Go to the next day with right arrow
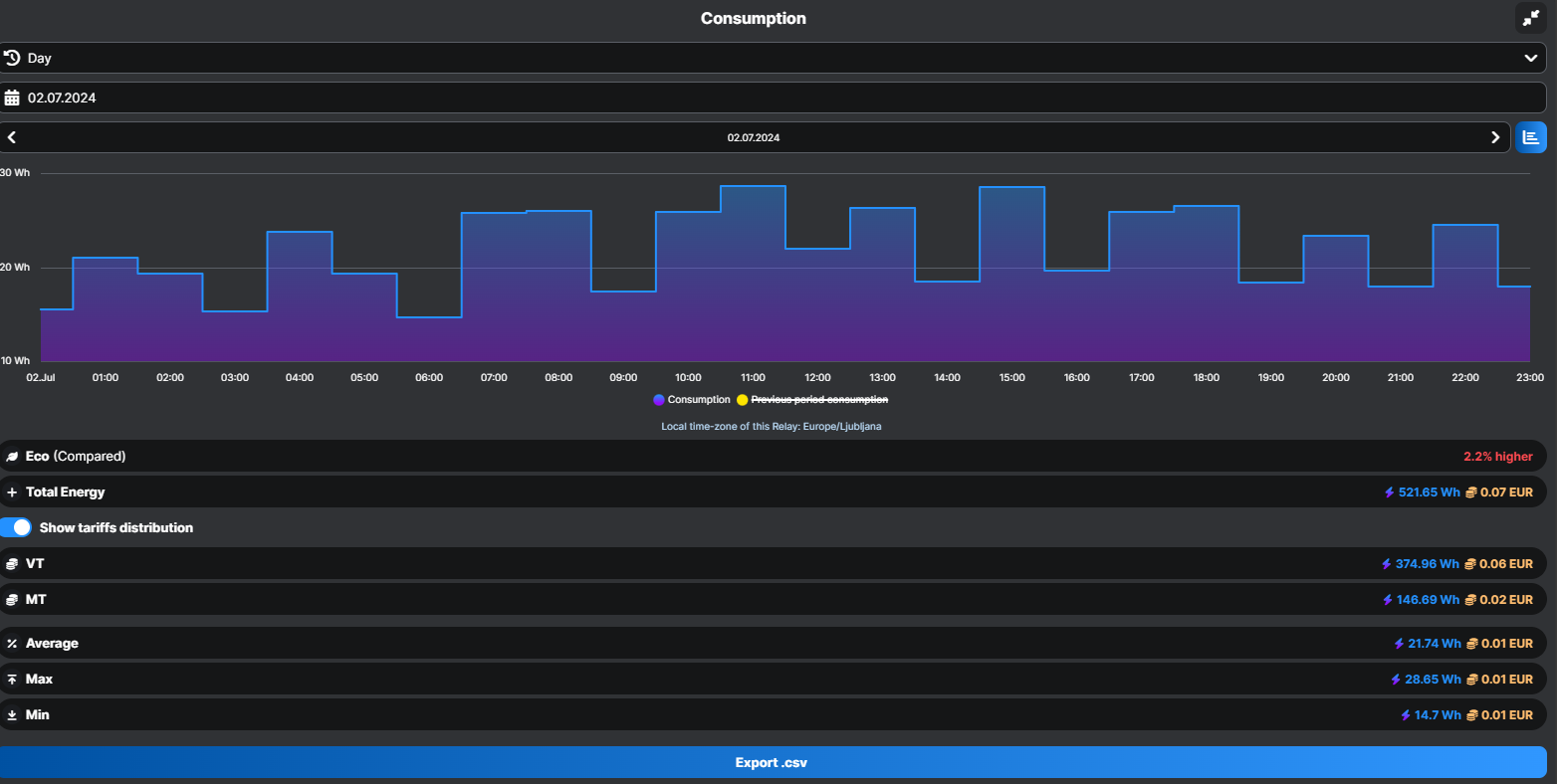 (x=1494, y=137)
